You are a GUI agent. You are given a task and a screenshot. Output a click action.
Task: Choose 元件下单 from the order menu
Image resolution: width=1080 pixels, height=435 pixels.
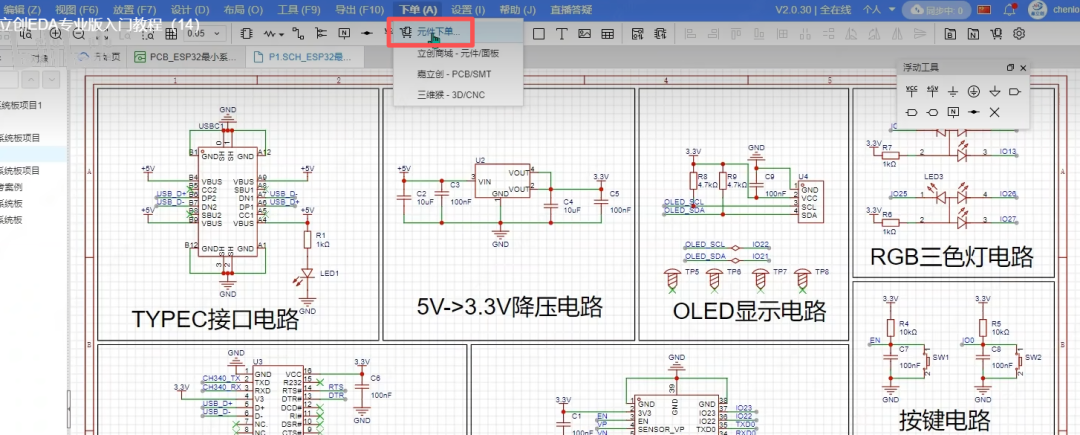435,32
